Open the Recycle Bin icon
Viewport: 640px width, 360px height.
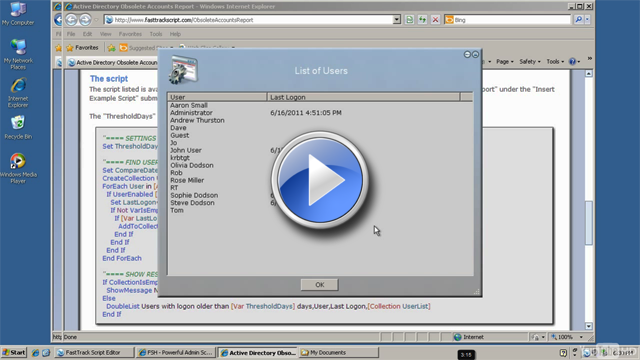pos(18,127)
